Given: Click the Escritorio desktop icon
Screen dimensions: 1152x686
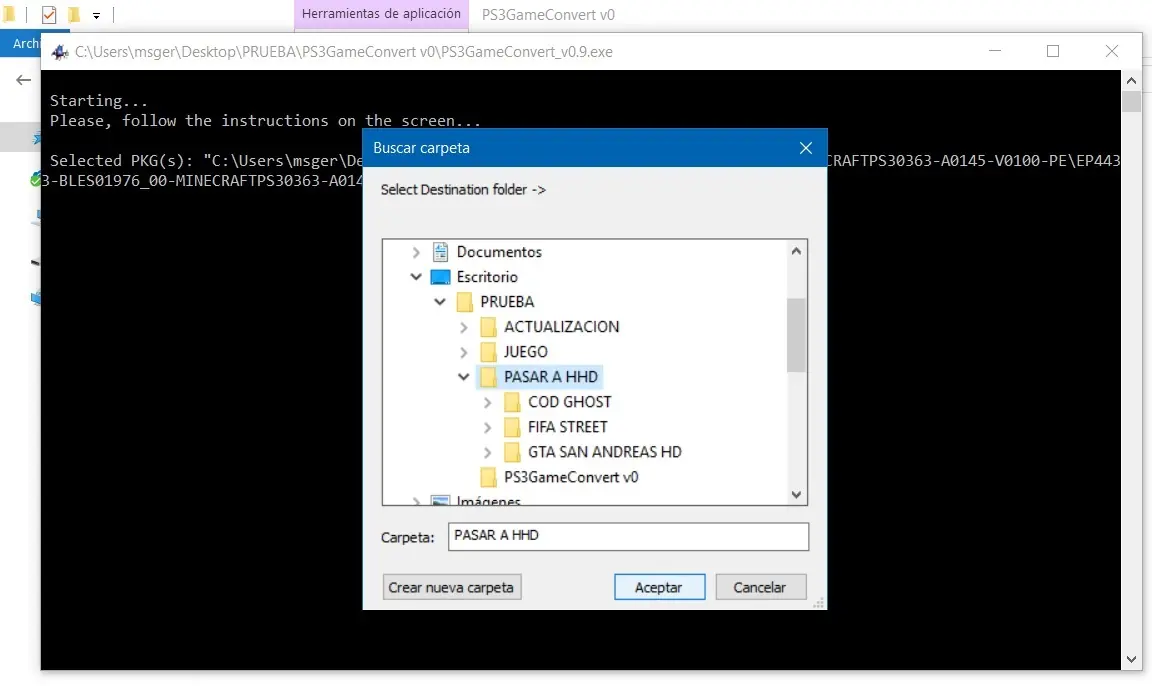Looking at the screenshot, I should pyautogui.click(x=440, y=277).
